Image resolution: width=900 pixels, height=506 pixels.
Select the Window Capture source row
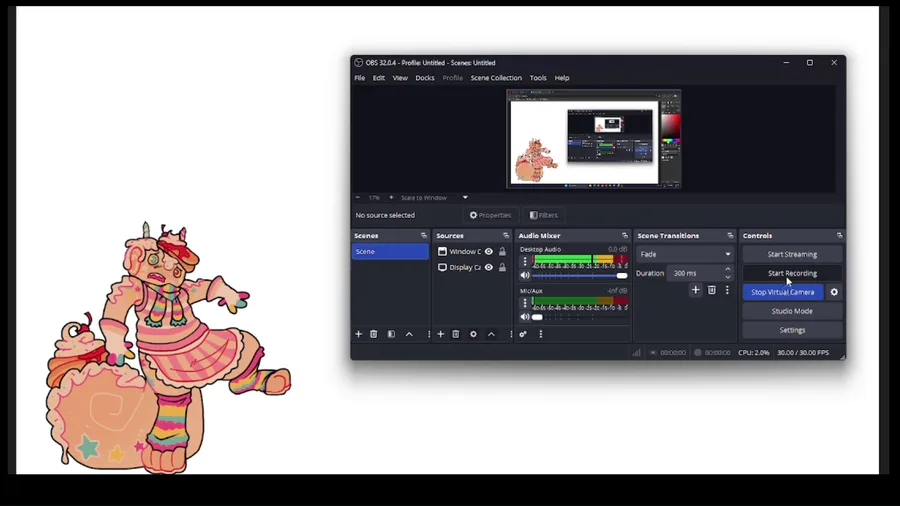coord(472,251)
